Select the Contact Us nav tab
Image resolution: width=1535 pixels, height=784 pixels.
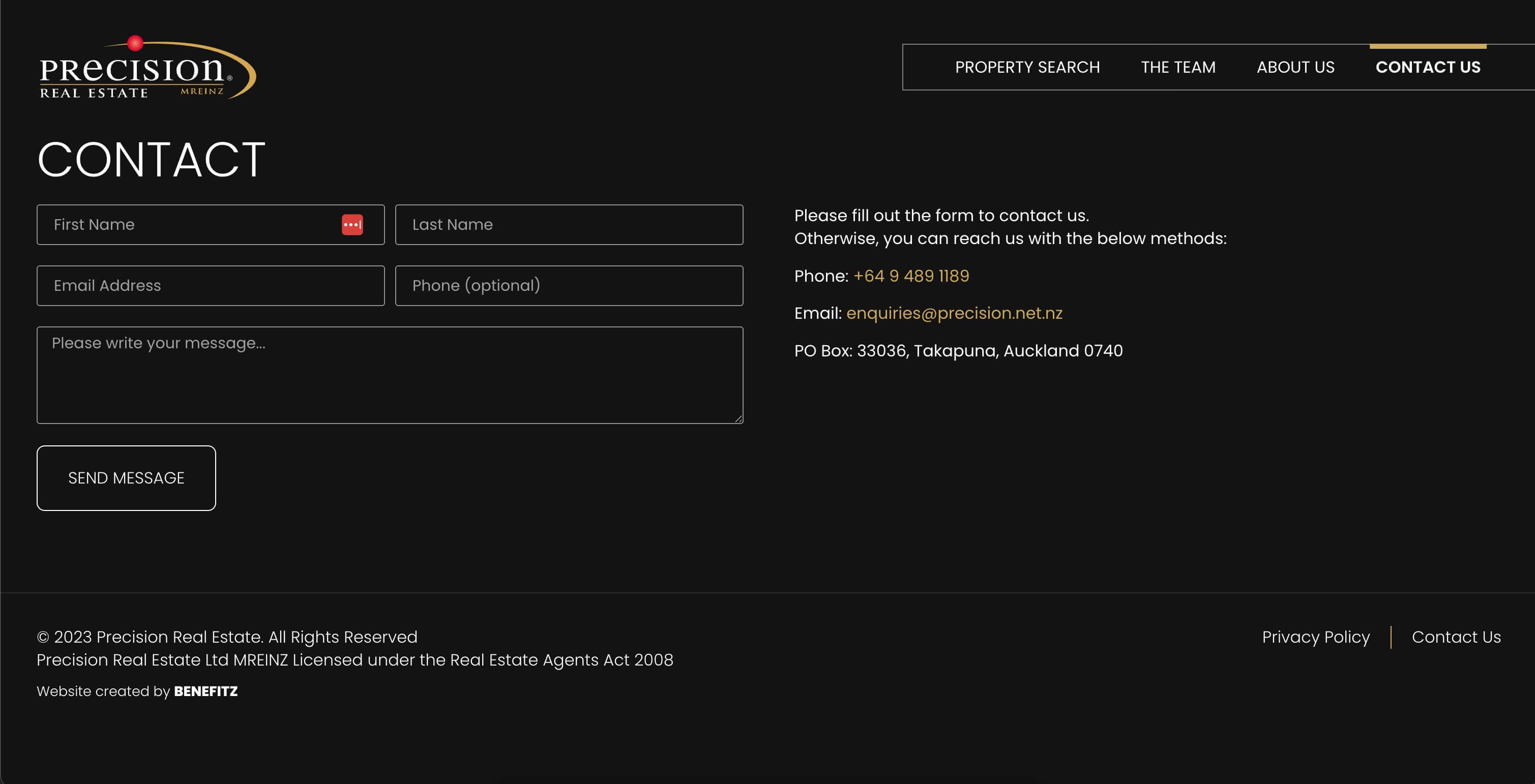coord(1427,67)
